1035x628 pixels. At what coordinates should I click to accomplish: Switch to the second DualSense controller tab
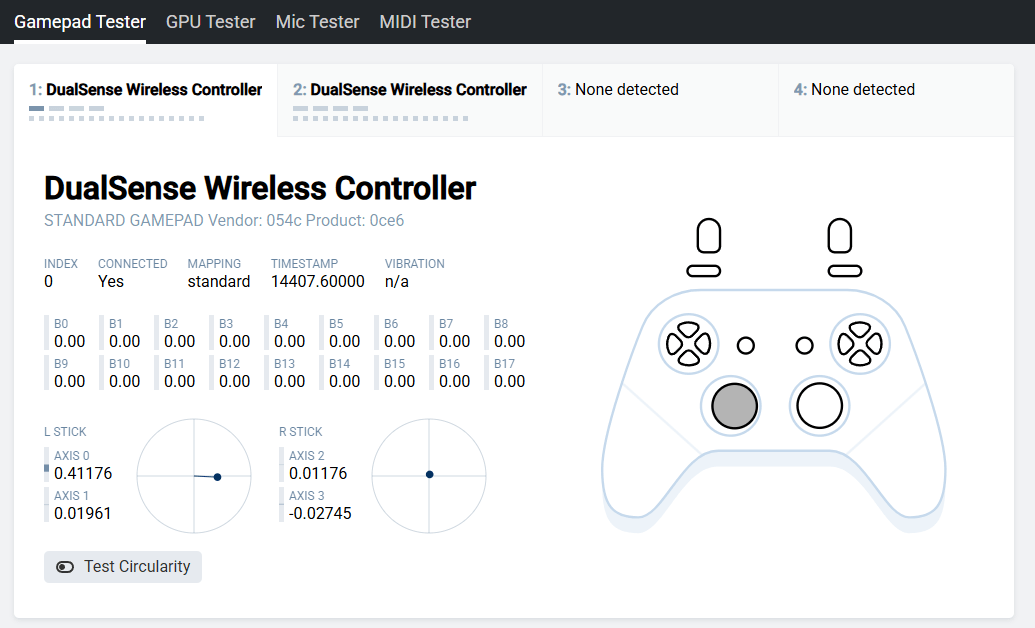coord(409,90)
